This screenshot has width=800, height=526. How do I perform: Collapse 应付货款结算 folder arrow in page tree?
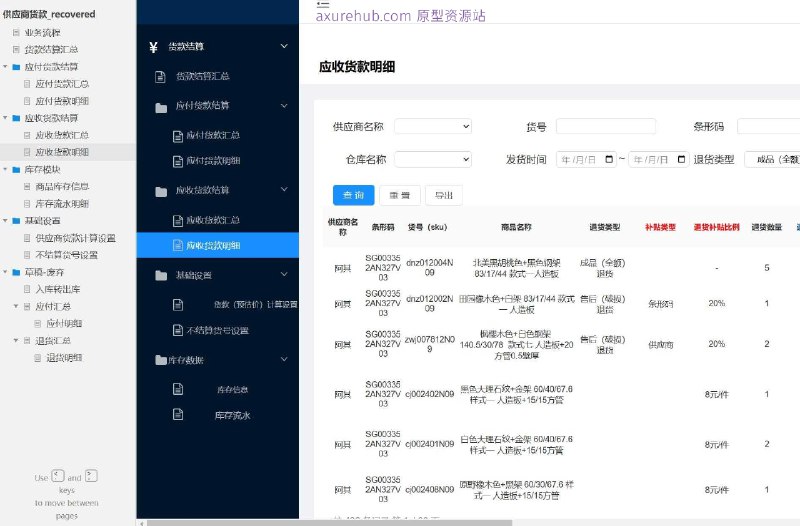pos(5,67)
